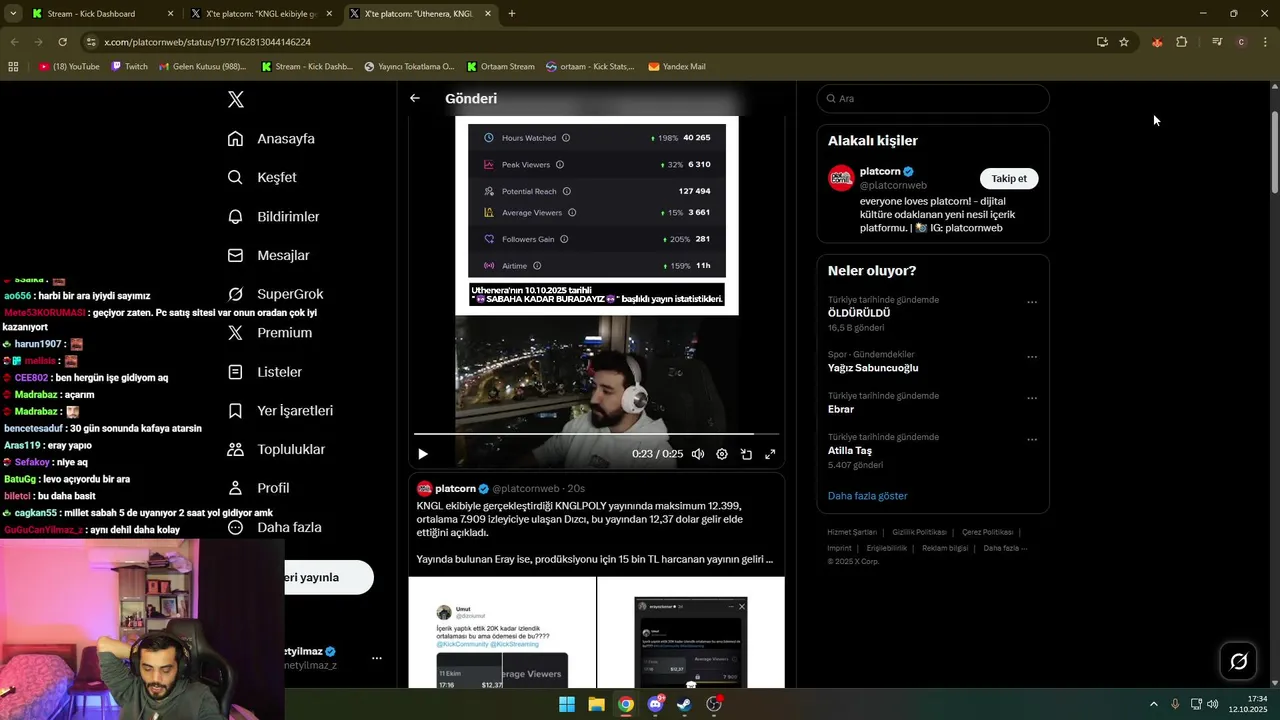
Task: Focus the Ara search field
Action: (933, 99)
